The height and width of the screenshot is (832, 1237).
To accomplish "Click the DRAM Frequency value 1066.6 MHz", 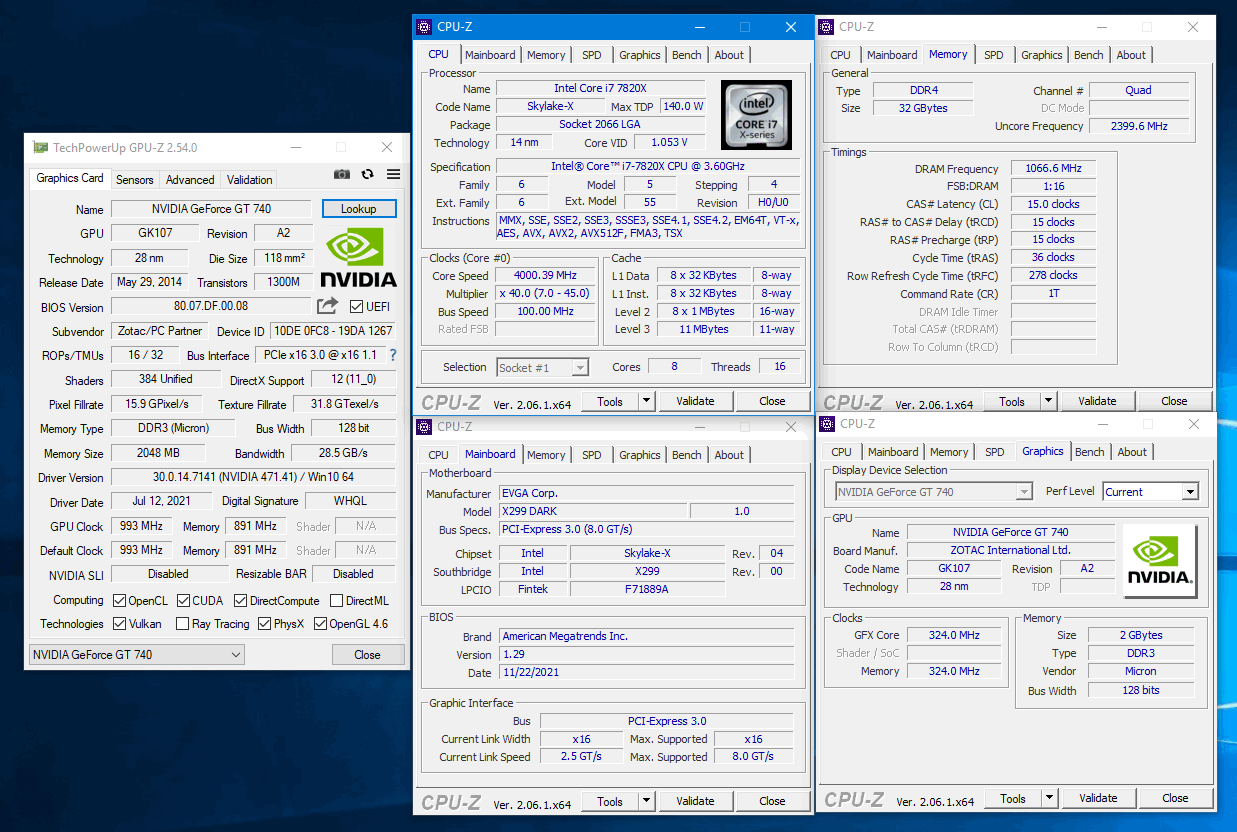I will [x=1053, y=168].
